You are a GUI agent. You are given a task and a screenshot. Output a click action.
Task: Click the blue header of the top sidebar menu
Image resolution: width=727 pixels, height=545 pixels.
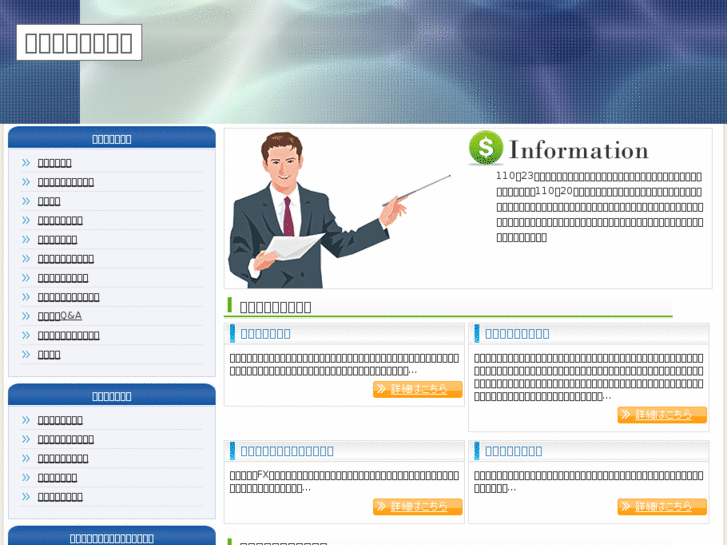point(112,138)
